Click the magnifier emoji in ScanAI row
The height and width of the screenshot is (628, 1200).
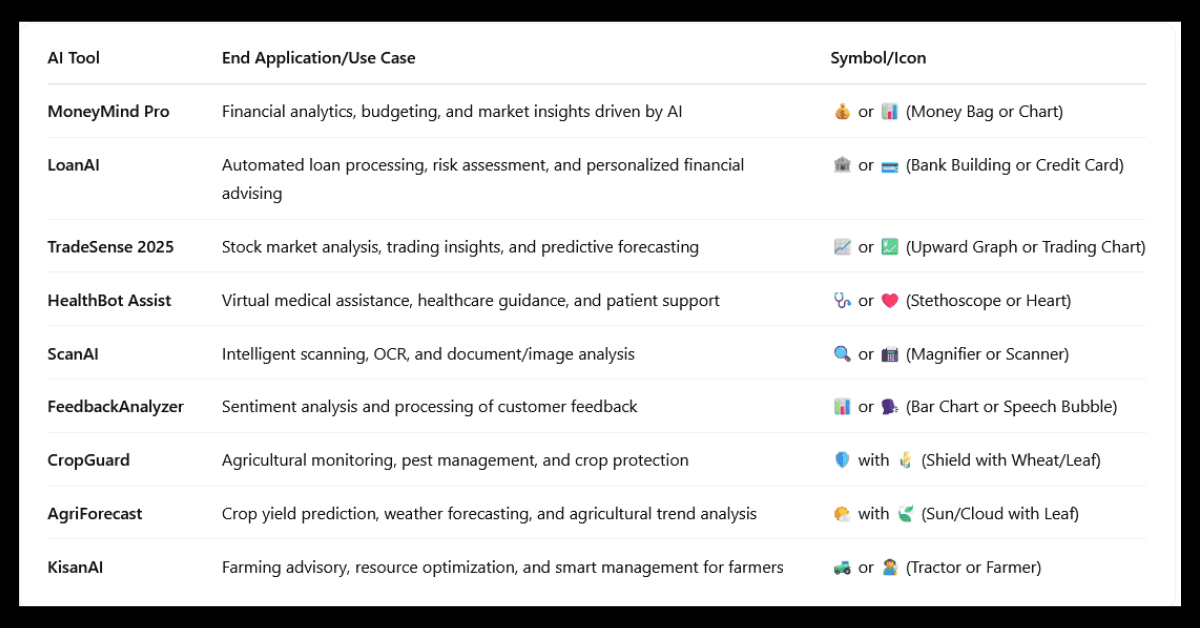[842, 354]
